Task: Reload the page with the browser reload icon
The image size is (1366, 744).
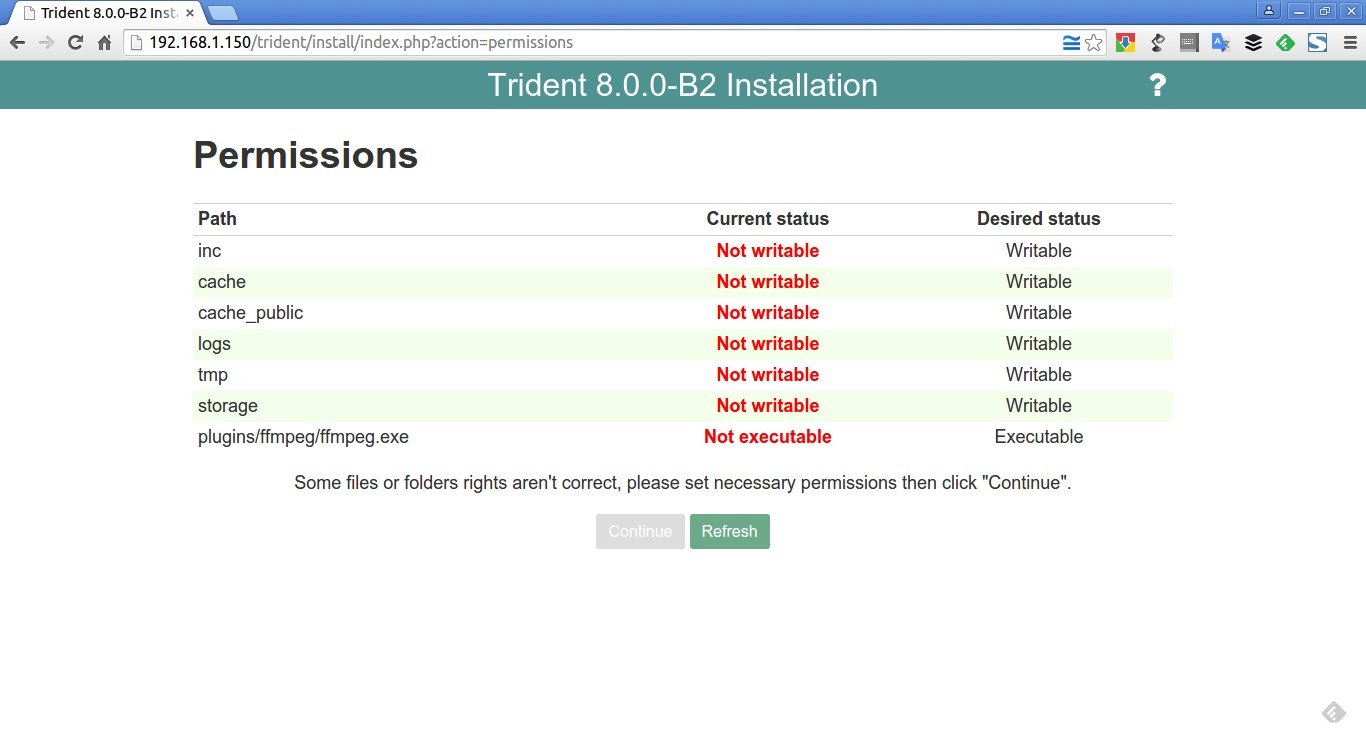Action: 75,43
